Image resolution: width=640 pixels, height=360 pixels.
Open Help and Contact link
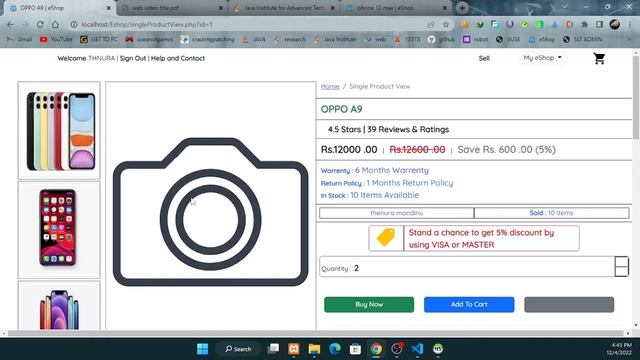178,58
